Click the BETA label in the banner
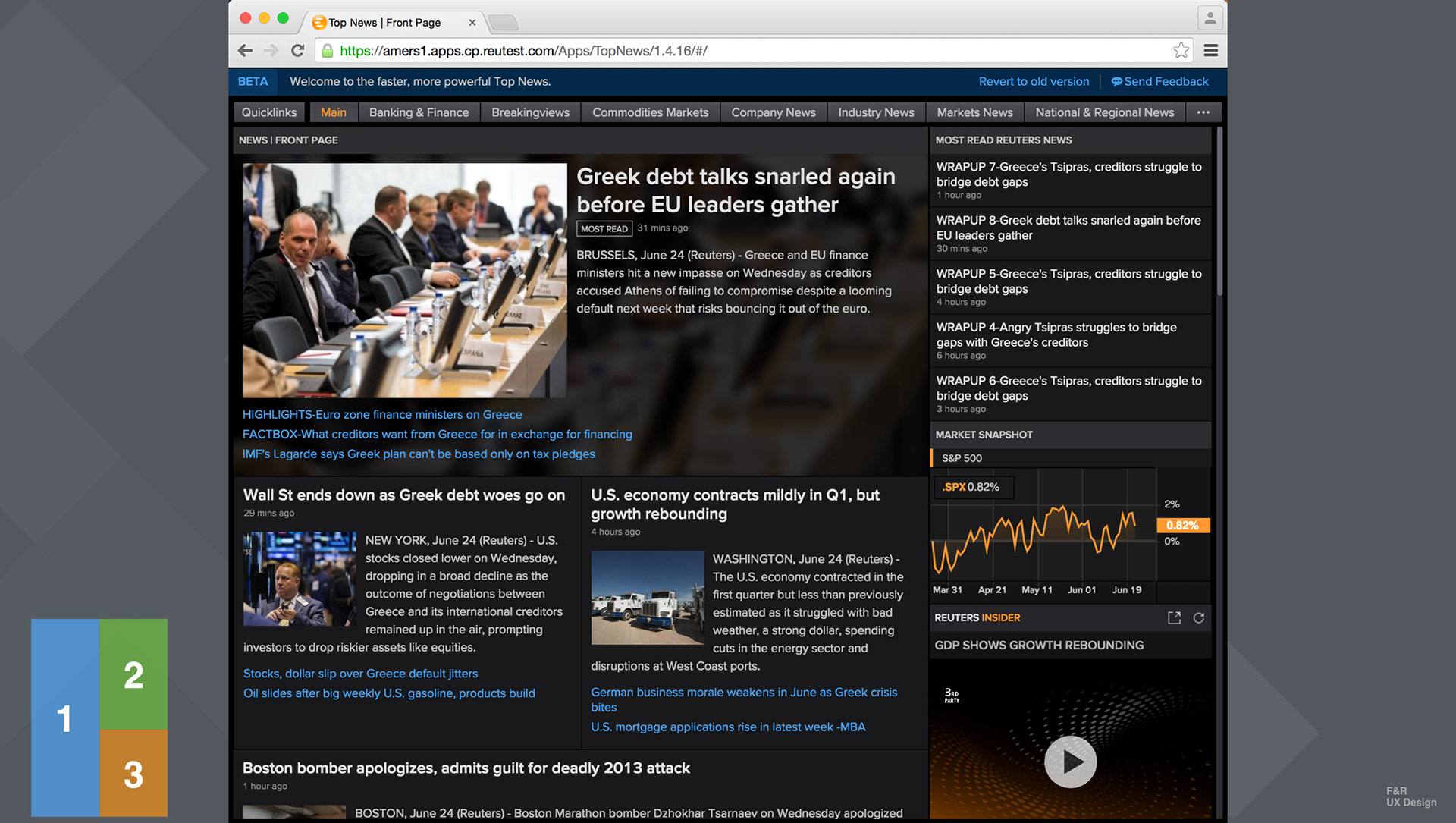The width and height of the screenshot is (1456, 823). [253, 81]
